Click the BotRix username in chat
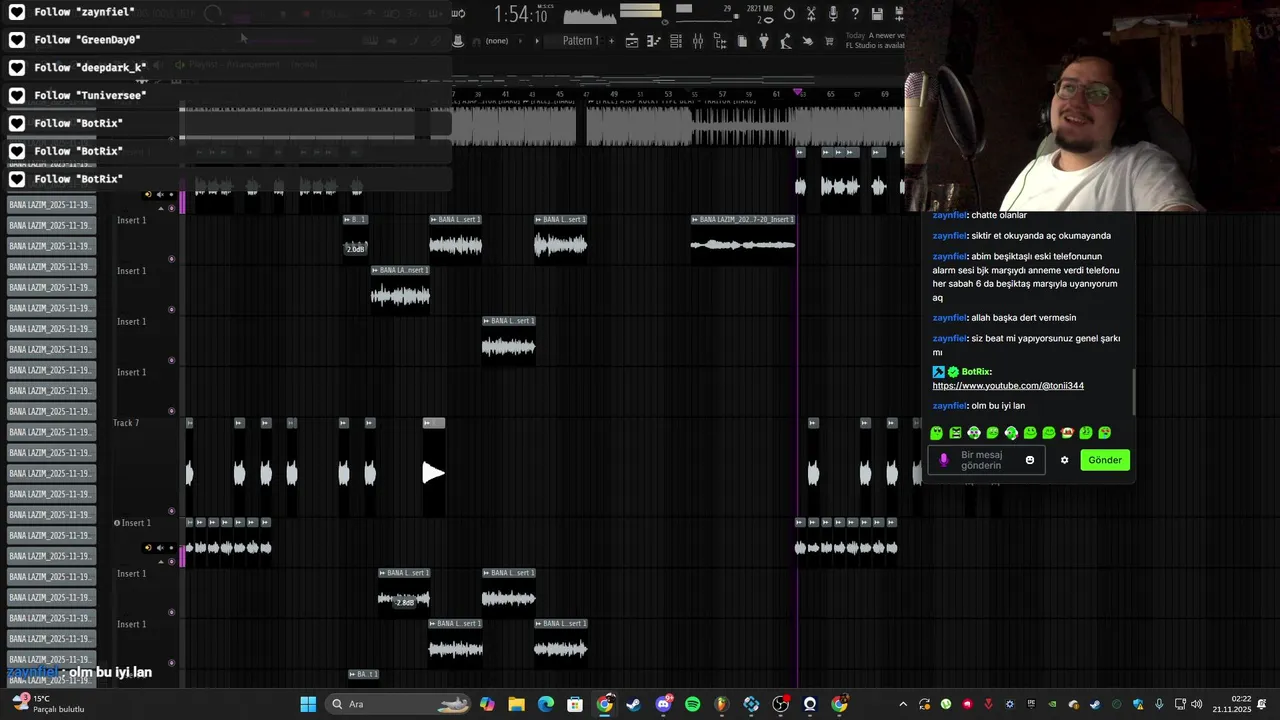The height and width of the screenshot is (720, 1280). 976,372
